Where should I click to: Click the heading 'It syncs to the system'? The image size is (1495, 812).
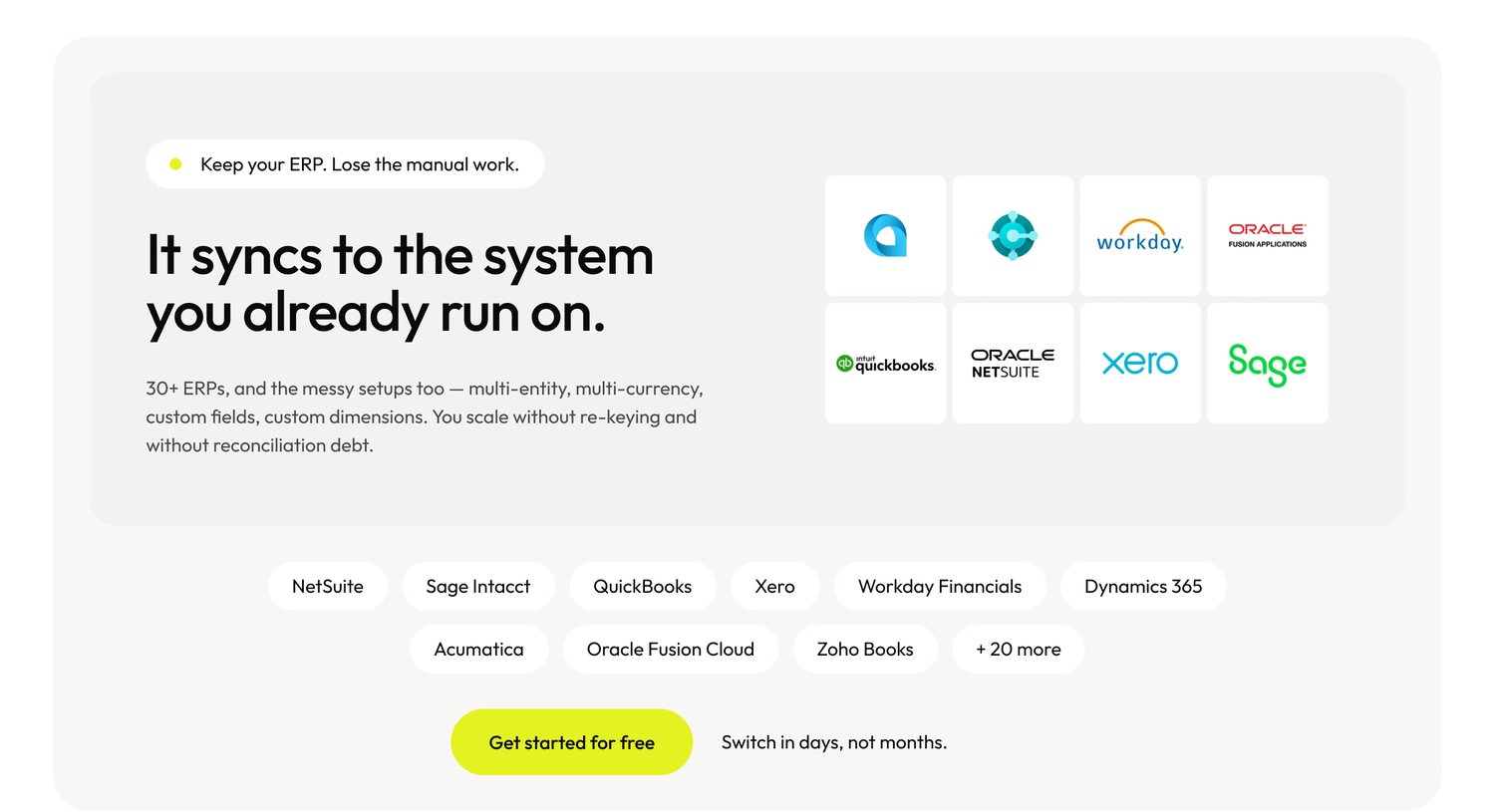click(401, 256)
